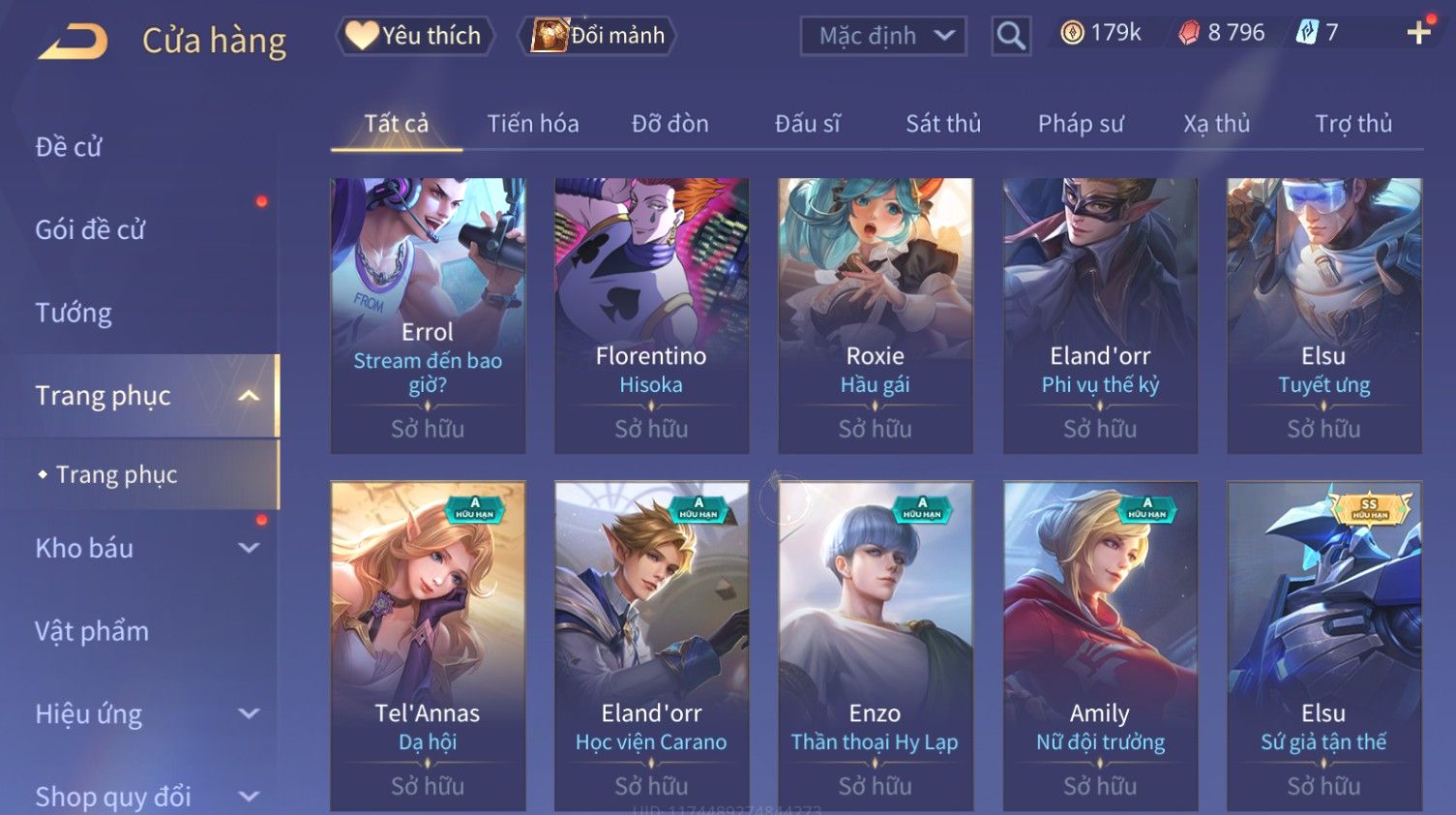
Task: Add currency with the plus icon
Action: point(1419,33)
